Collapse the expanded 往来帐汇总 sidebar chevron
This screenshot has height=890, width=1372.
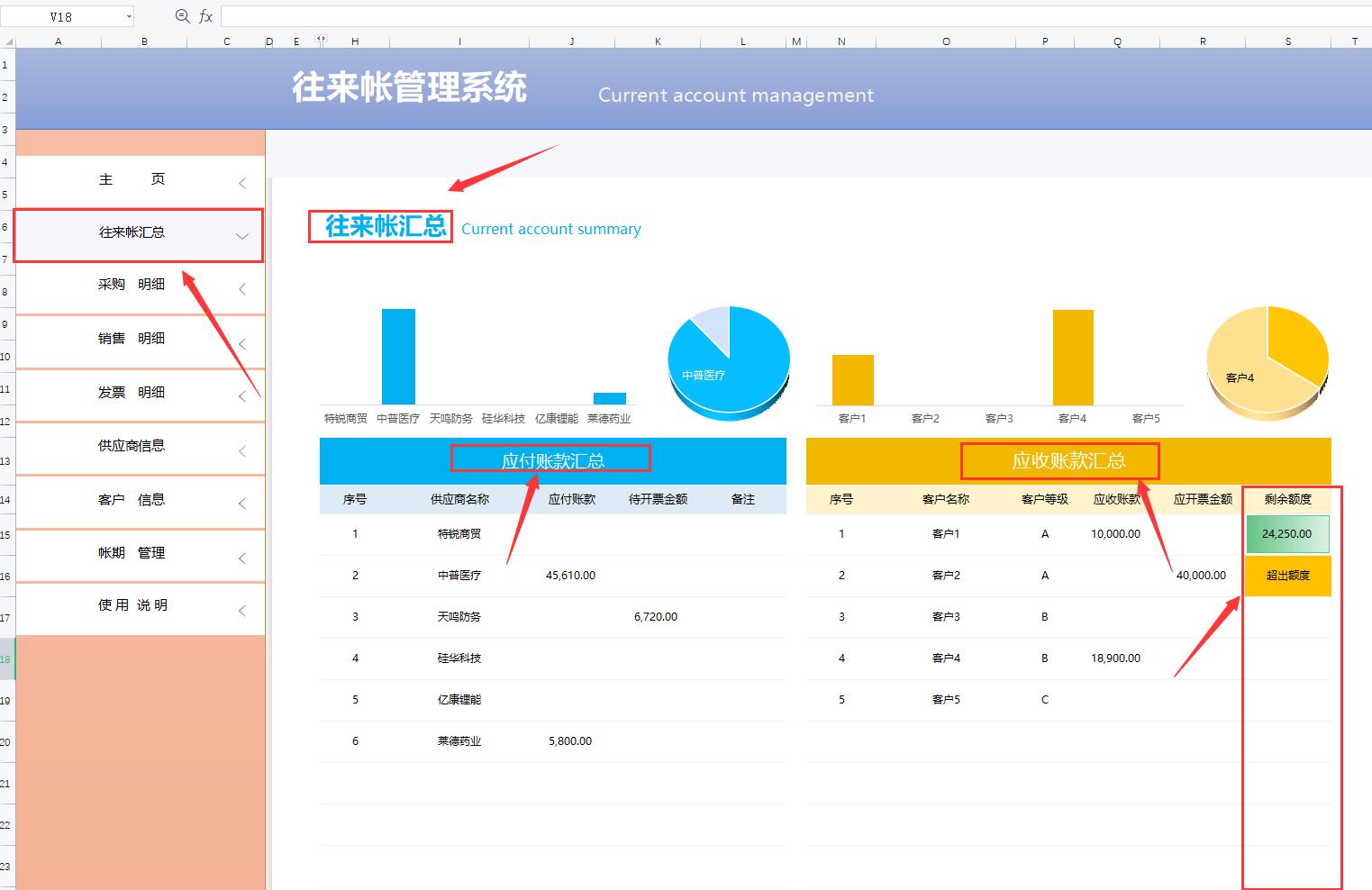click(241, 236)
